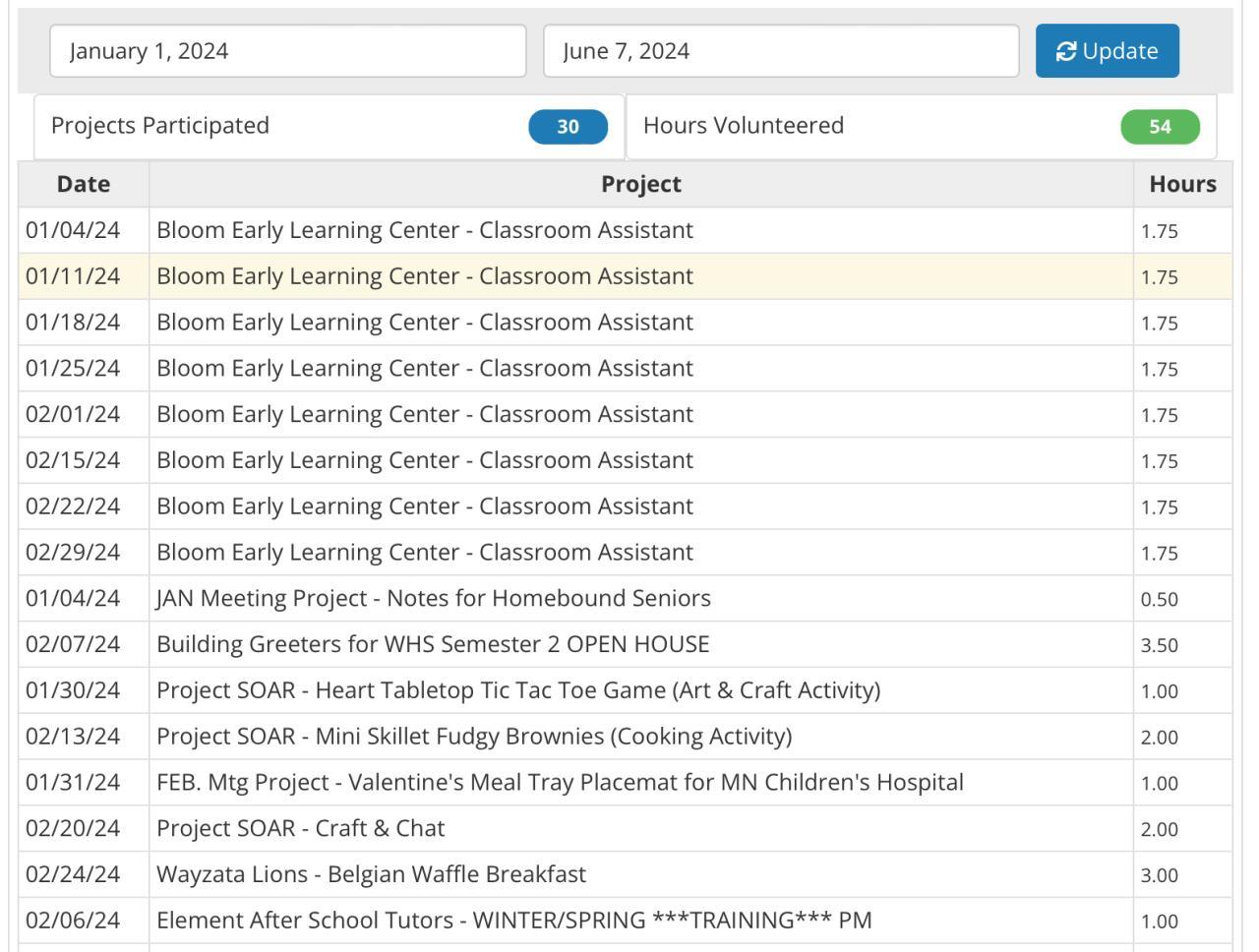Click the green 54 hours badge

[x=1160, y=127]
